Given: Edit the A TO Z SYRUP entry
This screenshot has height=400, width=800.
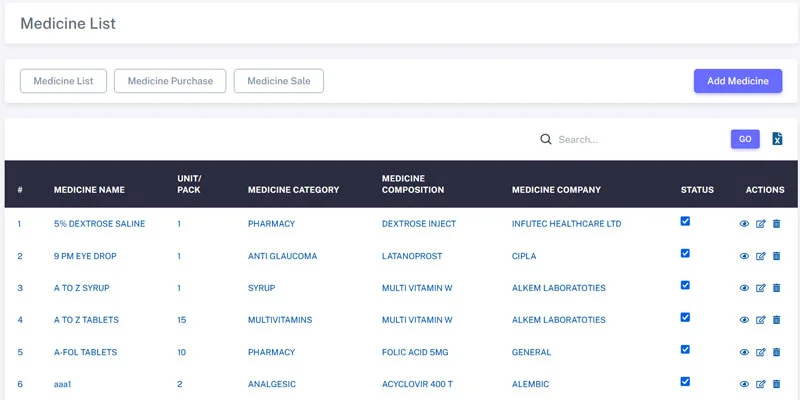Looking at the screenshot, I should (x=761, y=288).
